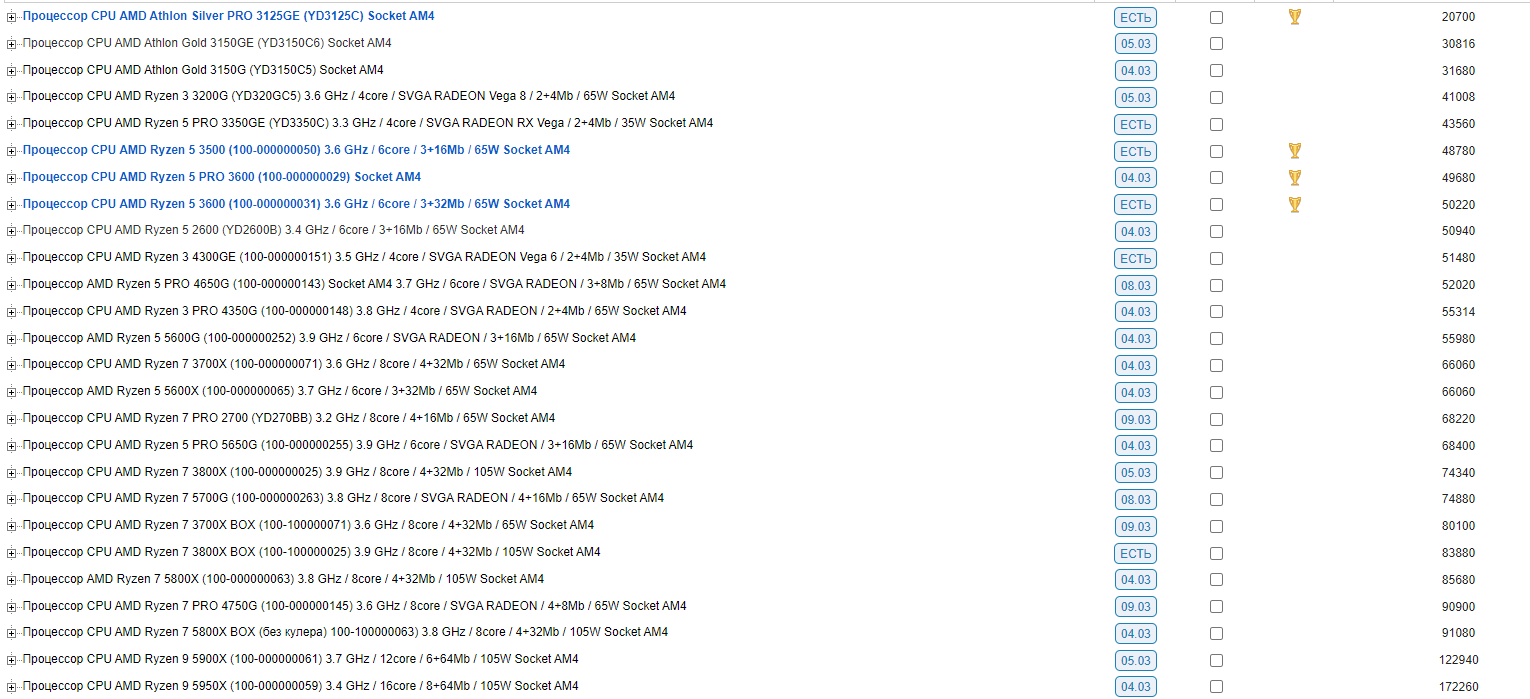Click price 55314
The width and height of the screenshot is (1530, 699).
point(1458,312)
